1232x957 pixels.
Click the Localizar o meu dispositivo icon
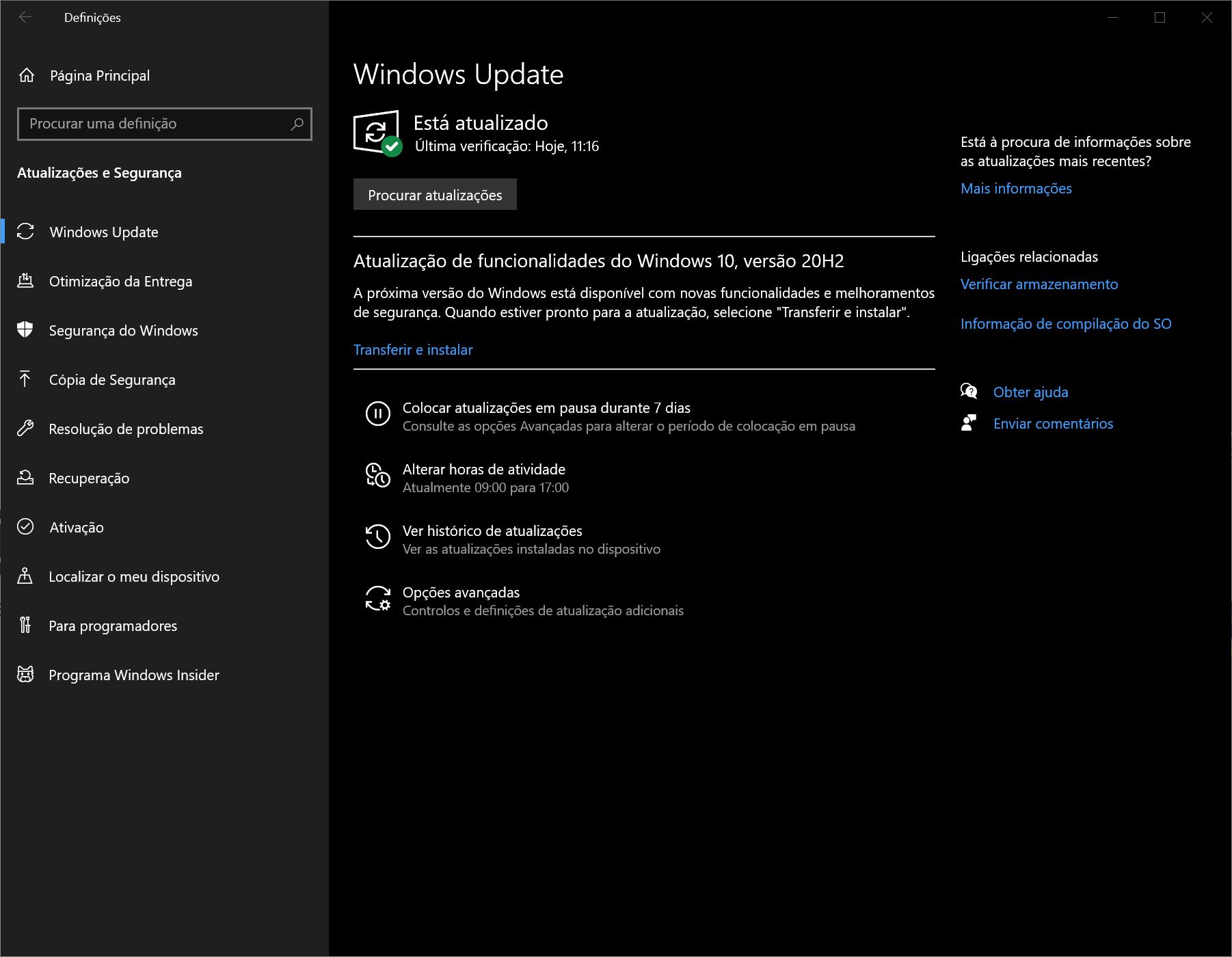point(25,576)
